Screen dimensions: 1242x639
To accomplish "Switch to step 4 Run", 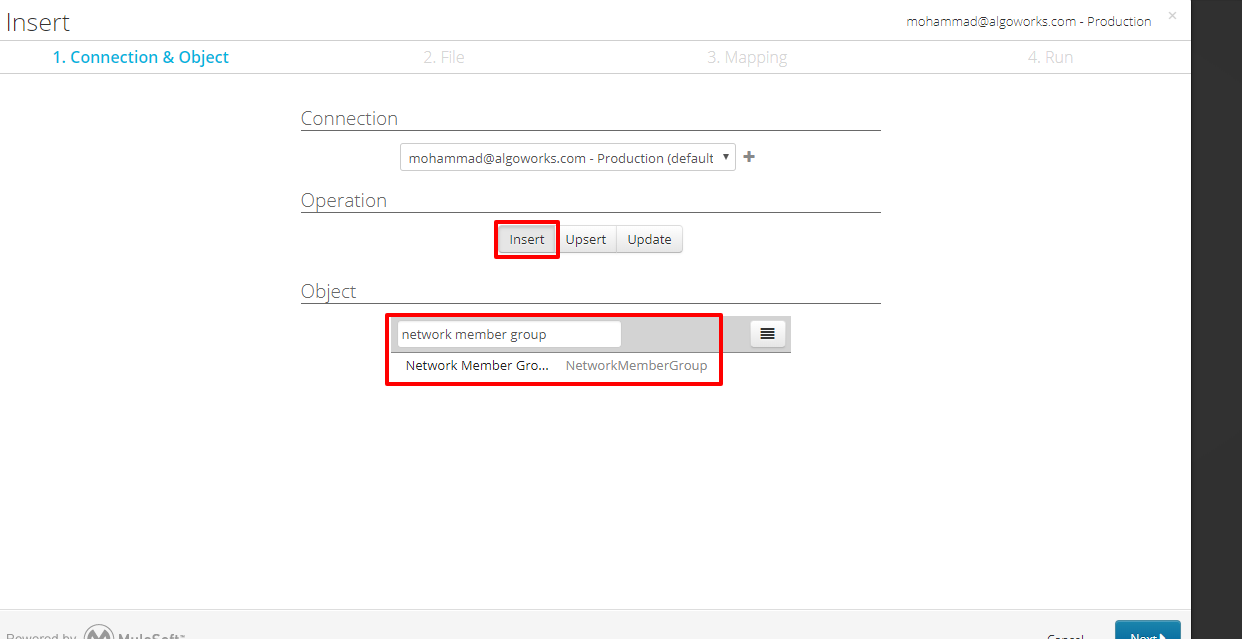I will pos(1050,57).
